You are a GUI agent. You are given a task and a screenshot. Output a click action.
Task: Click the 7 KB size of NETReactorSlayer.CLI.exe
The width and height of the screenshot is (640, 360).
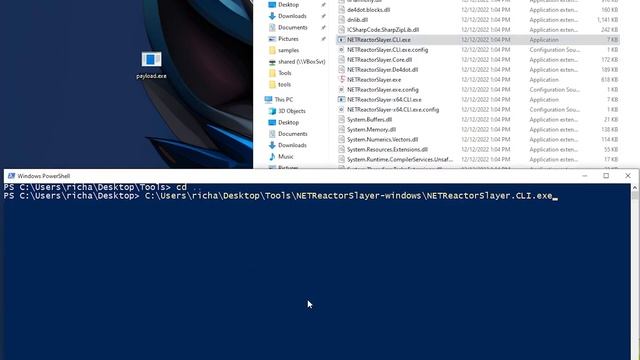[x=612, y=40]
